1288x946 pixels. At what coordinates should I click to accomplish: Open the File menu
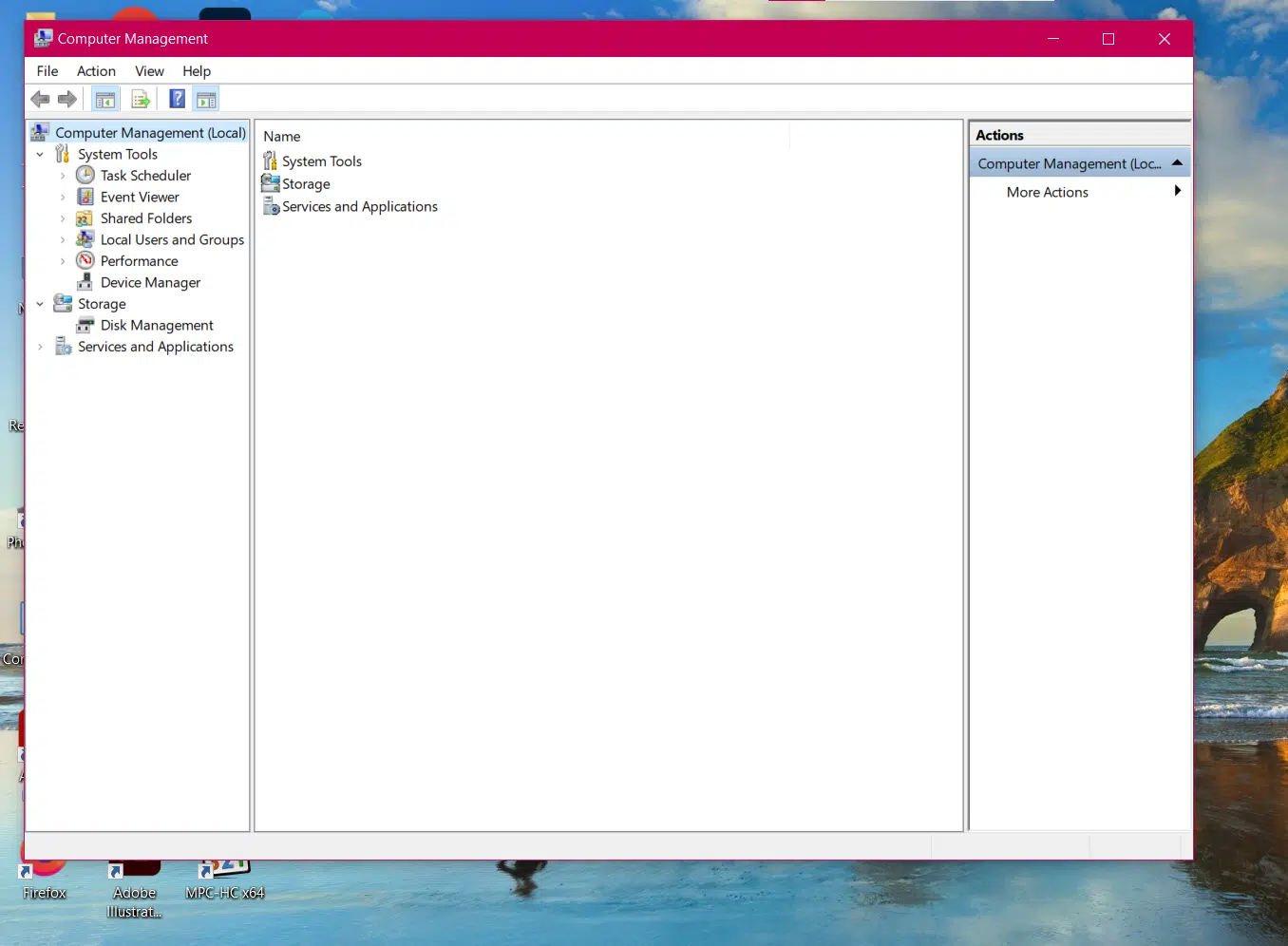(x=47, y=71)
